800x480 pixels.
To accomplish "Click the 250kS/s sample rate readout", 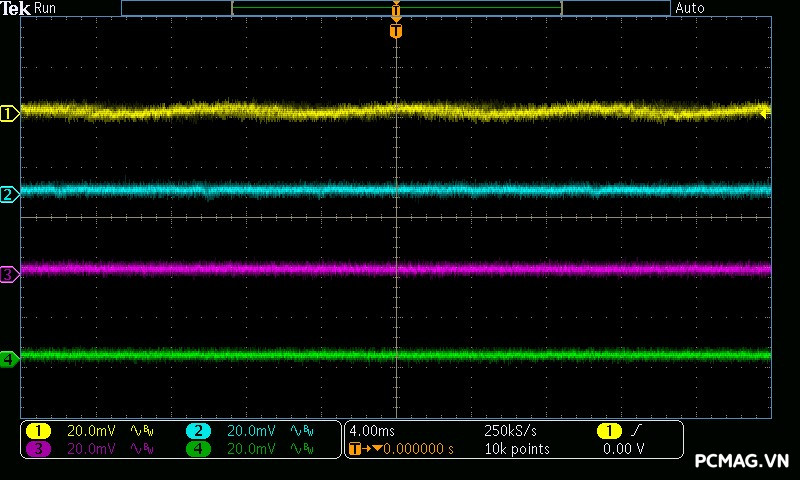I will (x=510, y=431).
